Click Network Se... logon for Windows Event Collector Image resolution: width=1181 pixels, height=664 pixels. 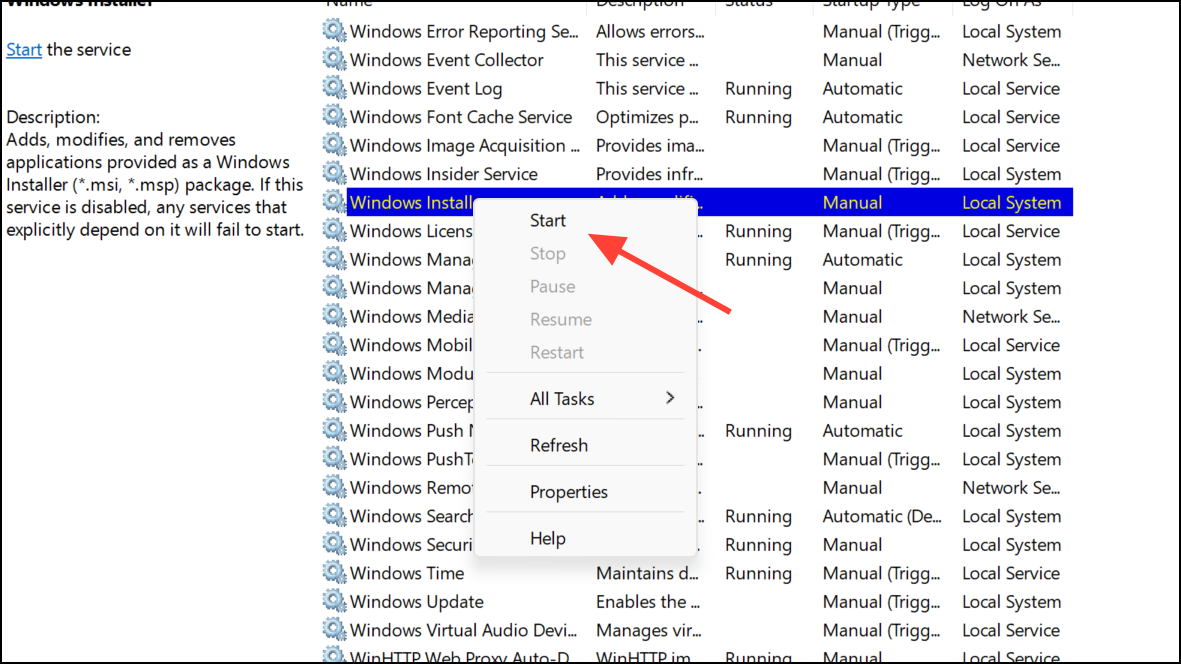click(x=1011, y=60)
